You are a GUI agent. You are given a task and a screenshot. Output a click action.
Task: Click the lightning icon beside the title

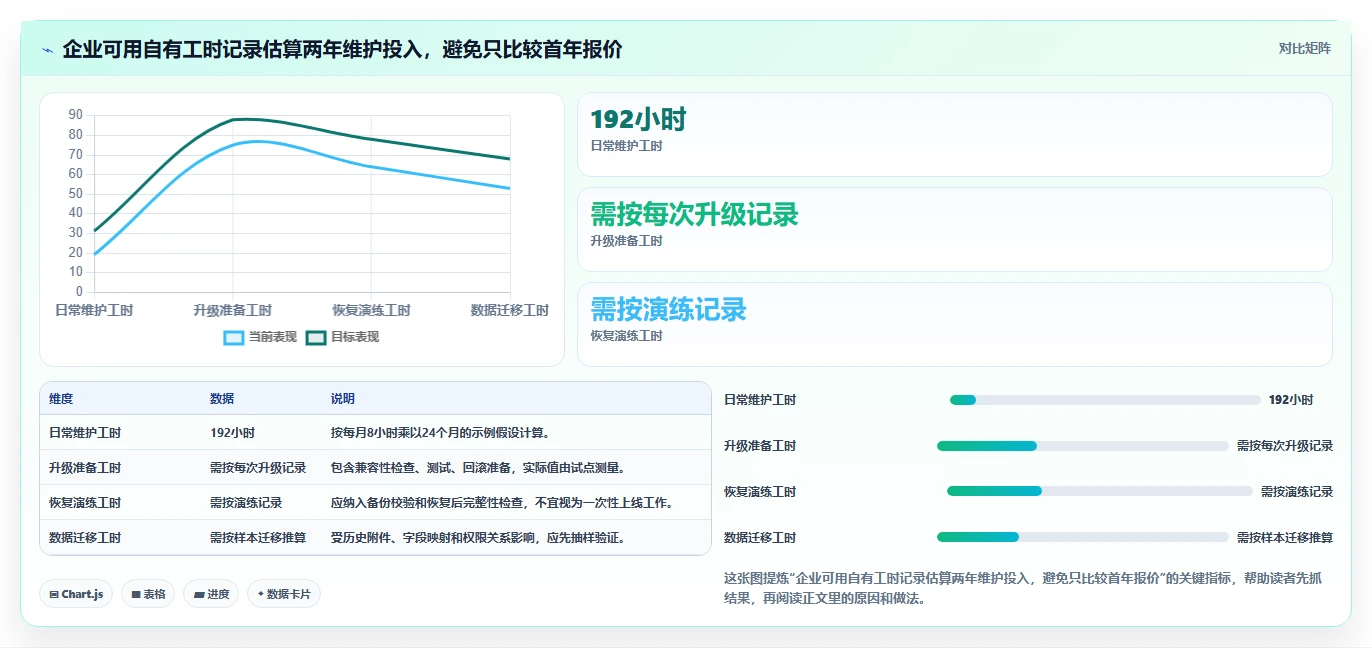tap(47, 50)
